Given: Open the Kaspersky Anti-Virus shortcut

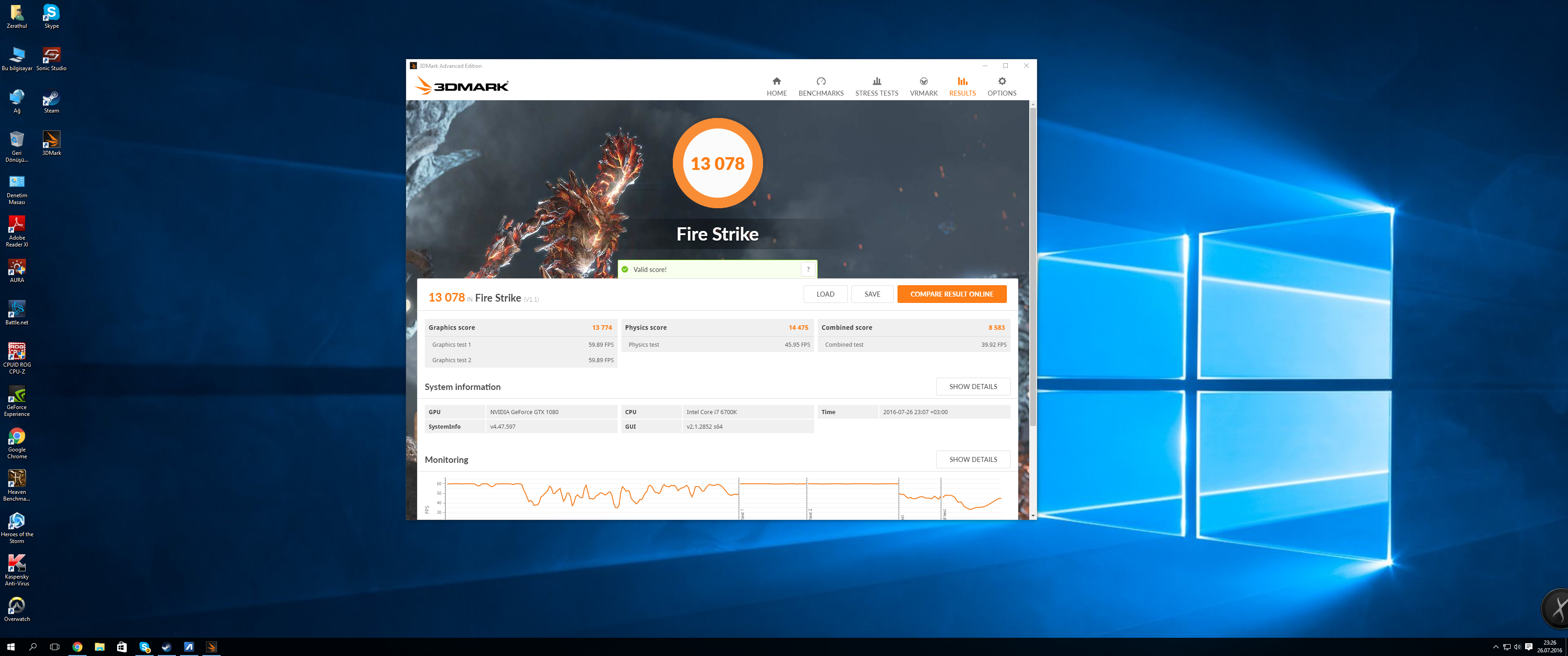Looking at the screenshot, I should [x=16, y=570].
